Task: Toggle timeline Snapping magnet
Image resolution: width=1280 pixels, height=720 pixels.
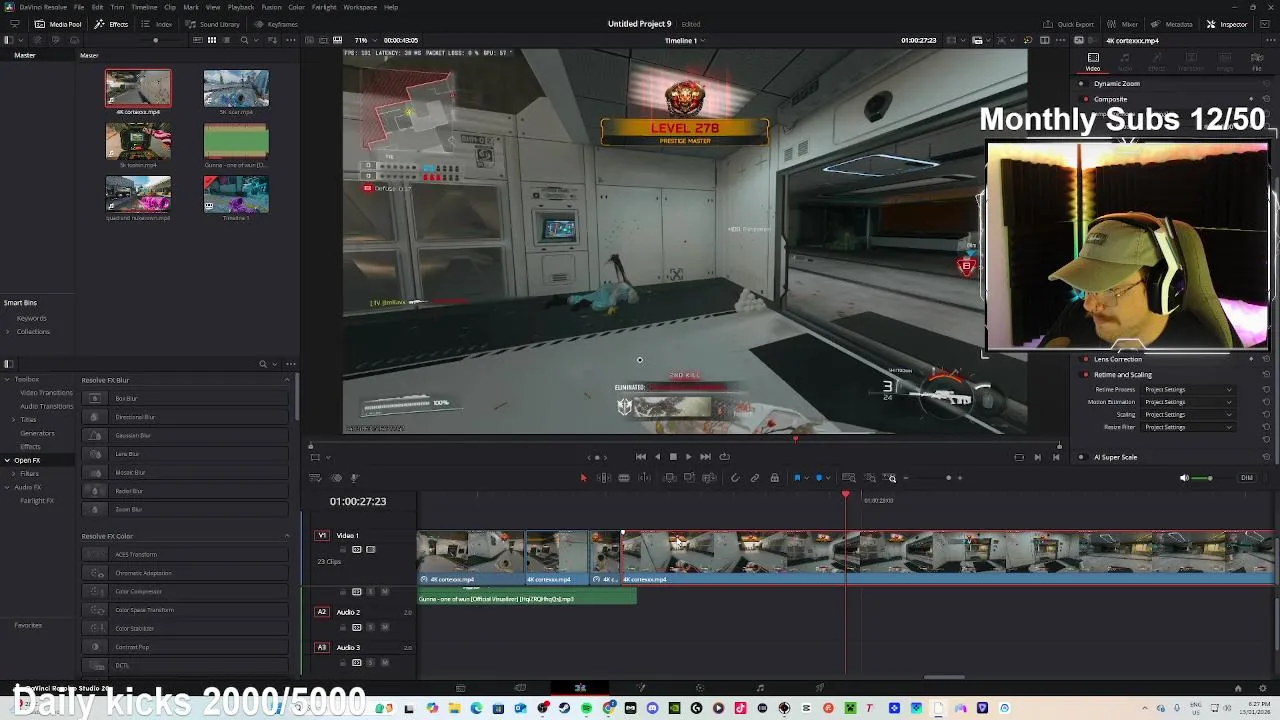Action: 735,478
